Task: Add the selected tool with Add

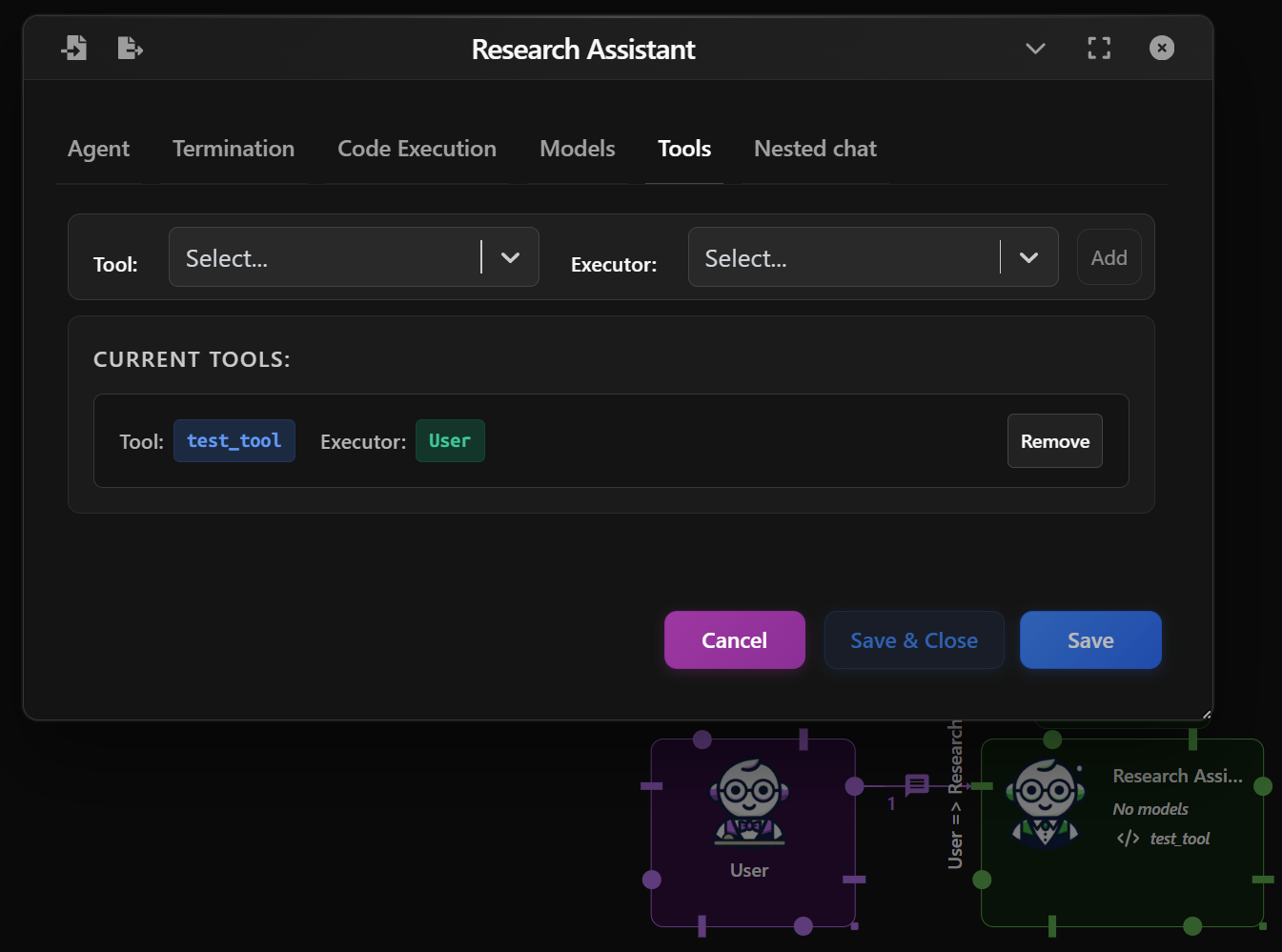Action: 1108,256
